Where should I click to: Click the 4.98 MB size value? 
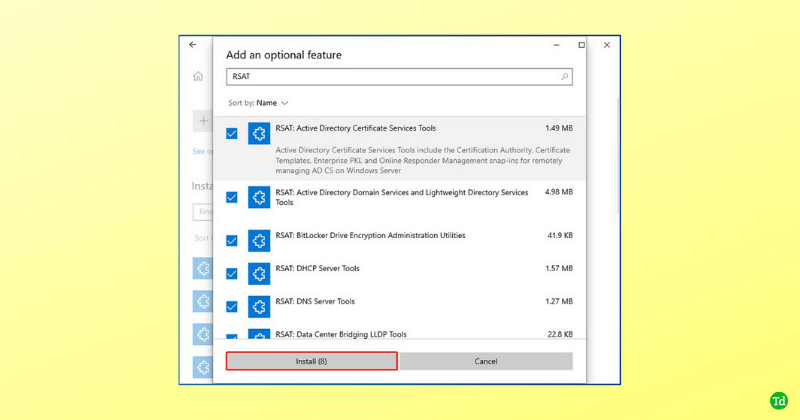pos(559,192)
